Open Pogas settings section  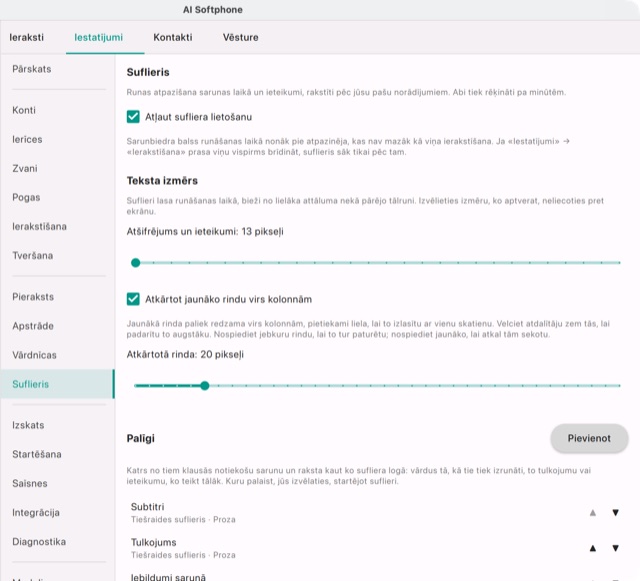coord(58,197)
